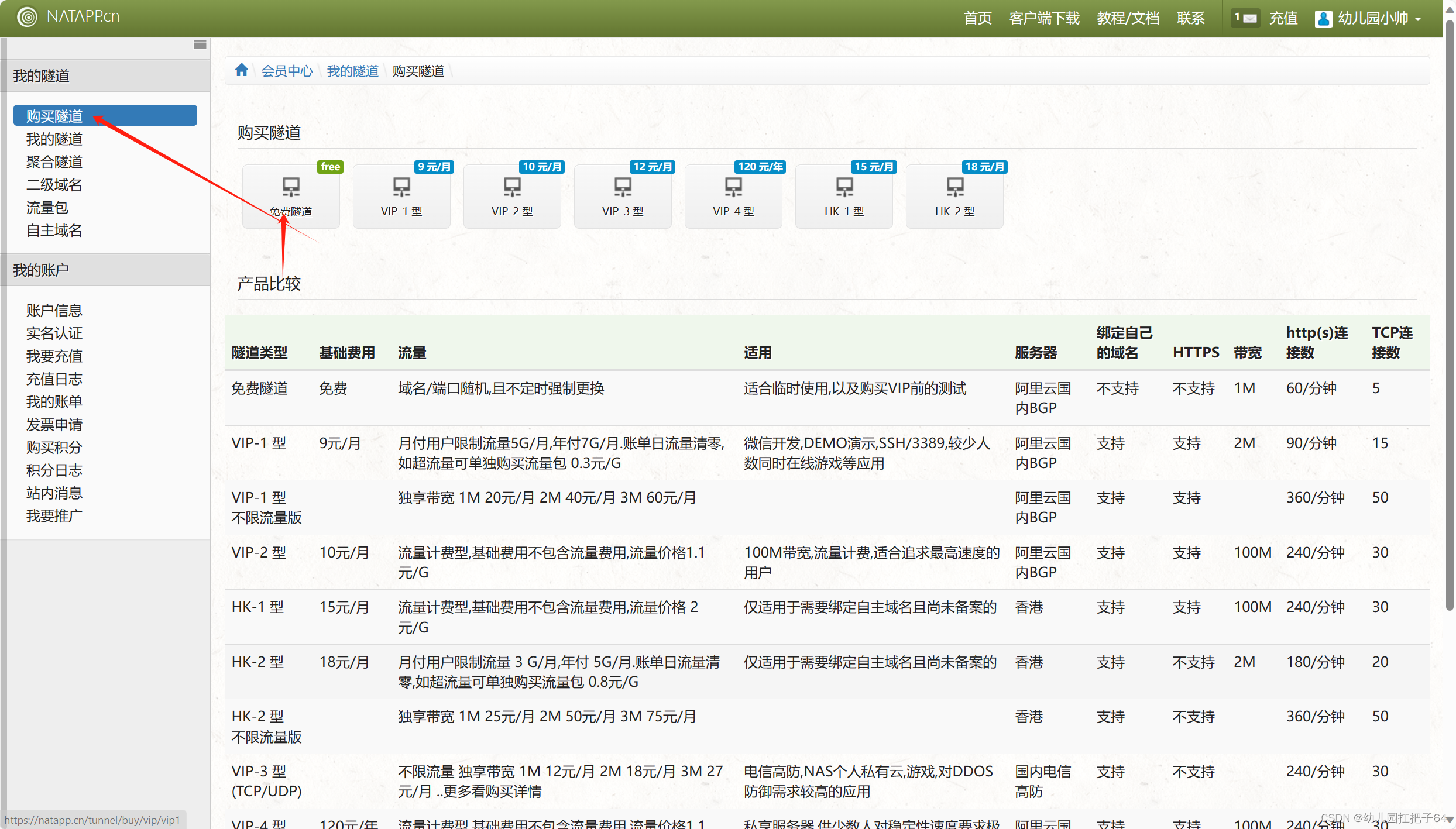Open 客户端下载 in top navigation

[x=1044, y=18]
